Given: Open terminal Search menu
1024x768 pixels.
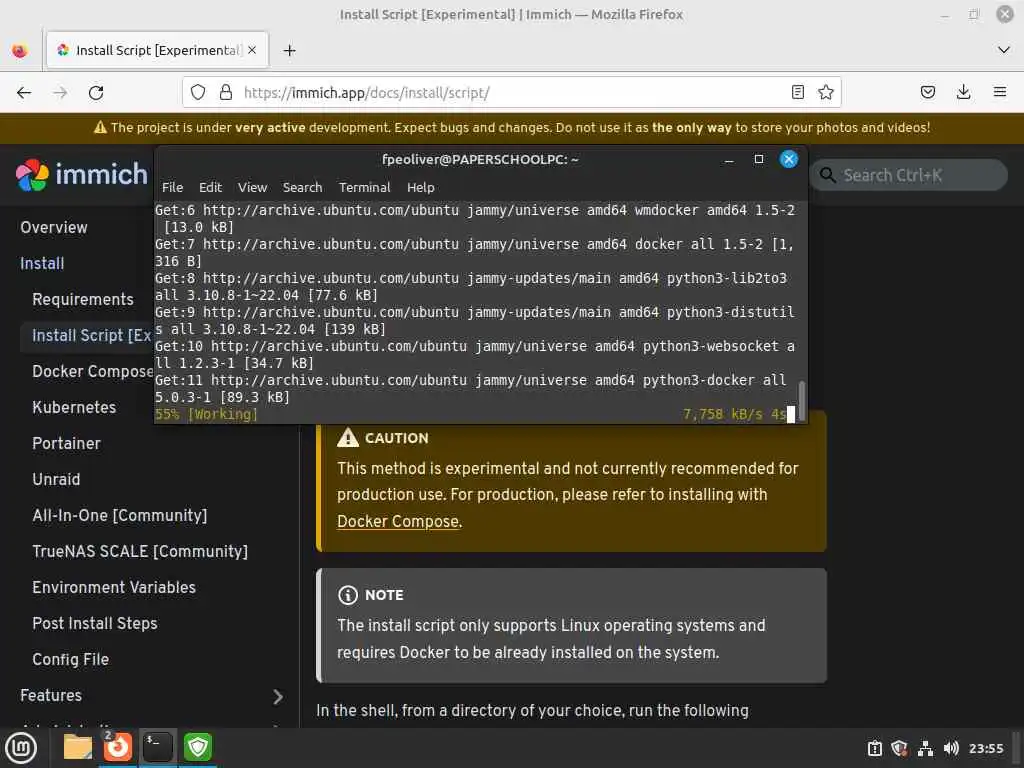Looking at the screenshot, I should click(x=302, y=187).
